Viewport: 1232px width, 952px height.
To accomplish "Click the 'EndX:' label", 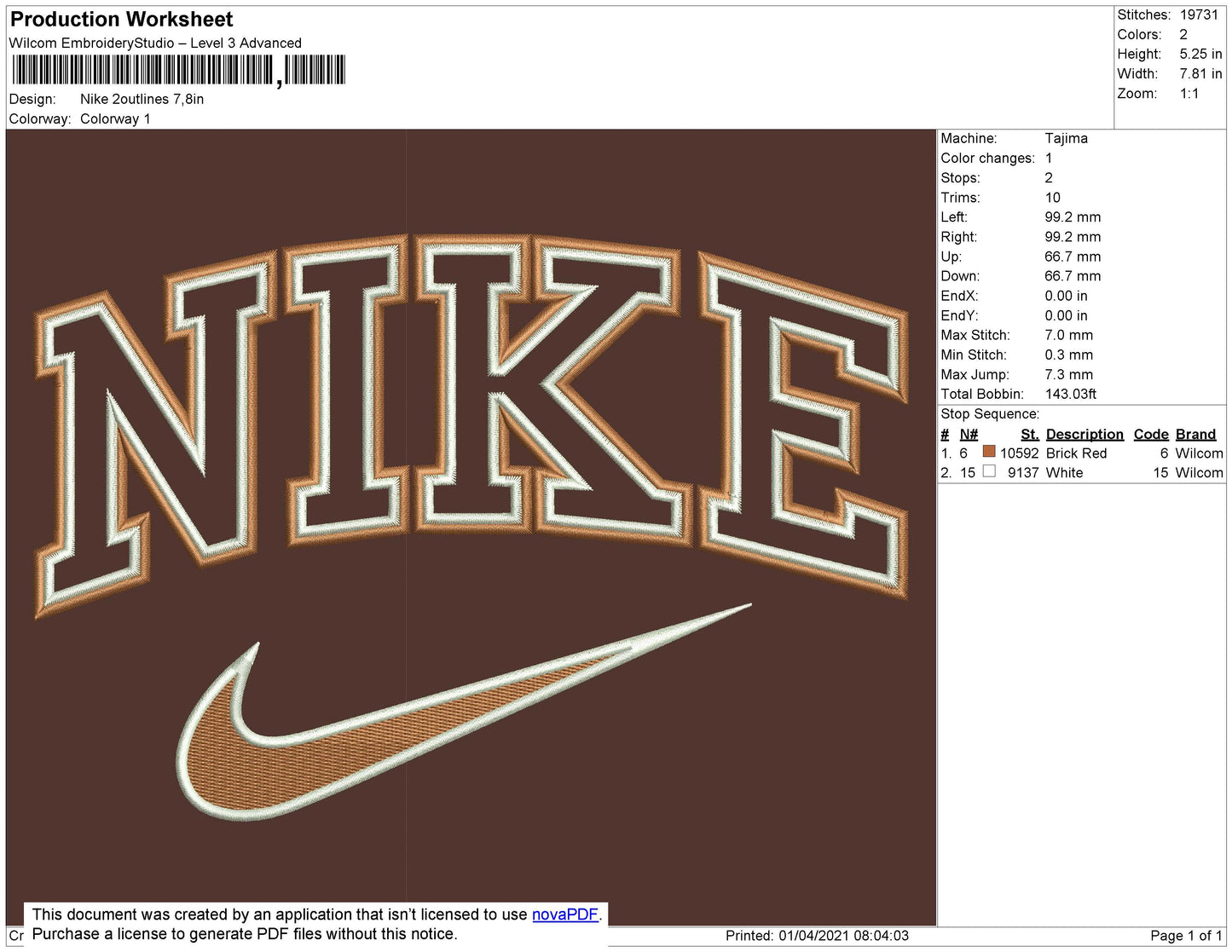I will (959, 296).
